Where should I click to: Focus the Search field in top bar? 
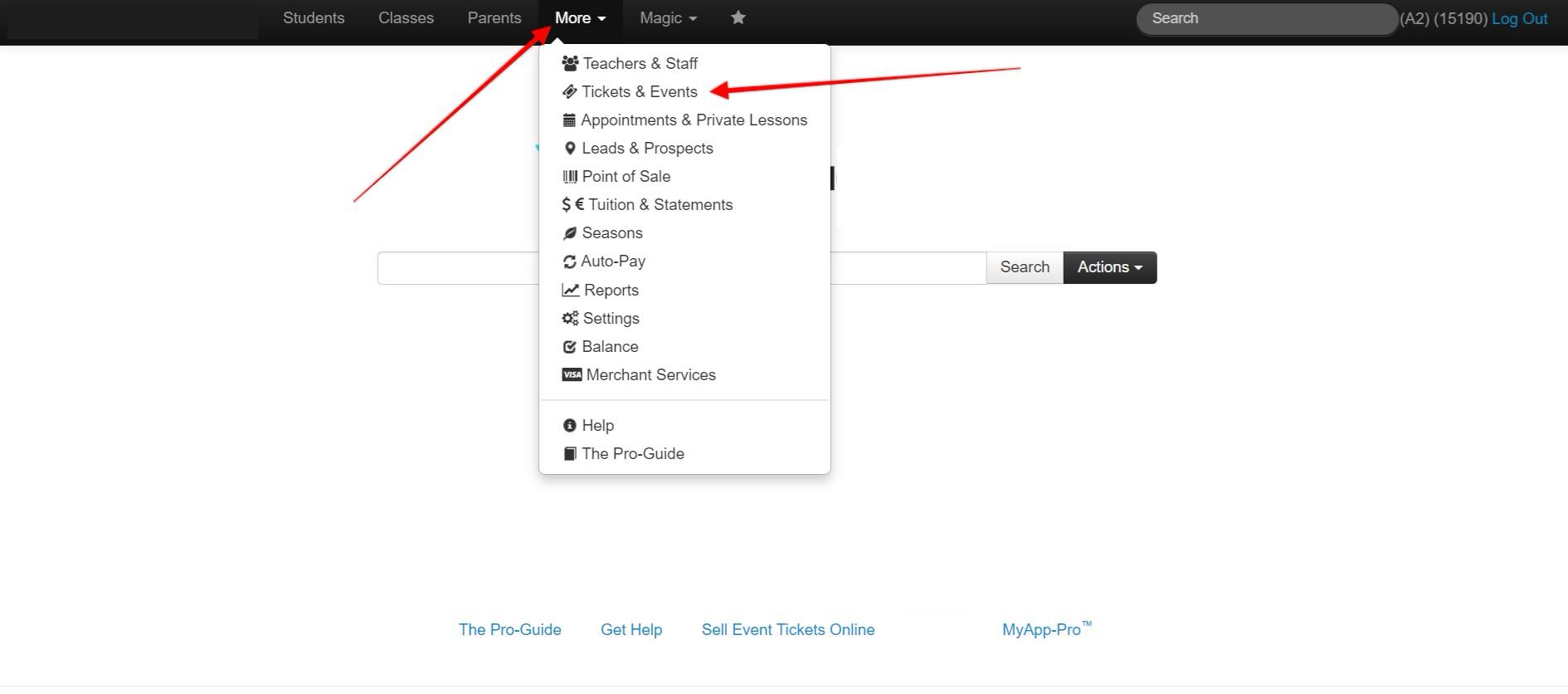tap(1266, 18)
